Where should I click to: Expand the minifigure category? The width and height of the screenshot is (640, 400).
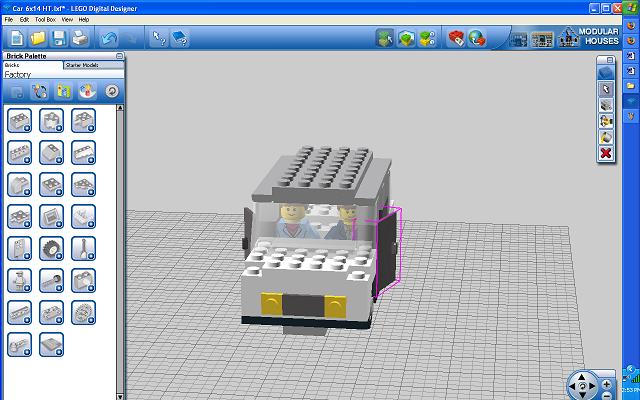(x=19, y=281)
